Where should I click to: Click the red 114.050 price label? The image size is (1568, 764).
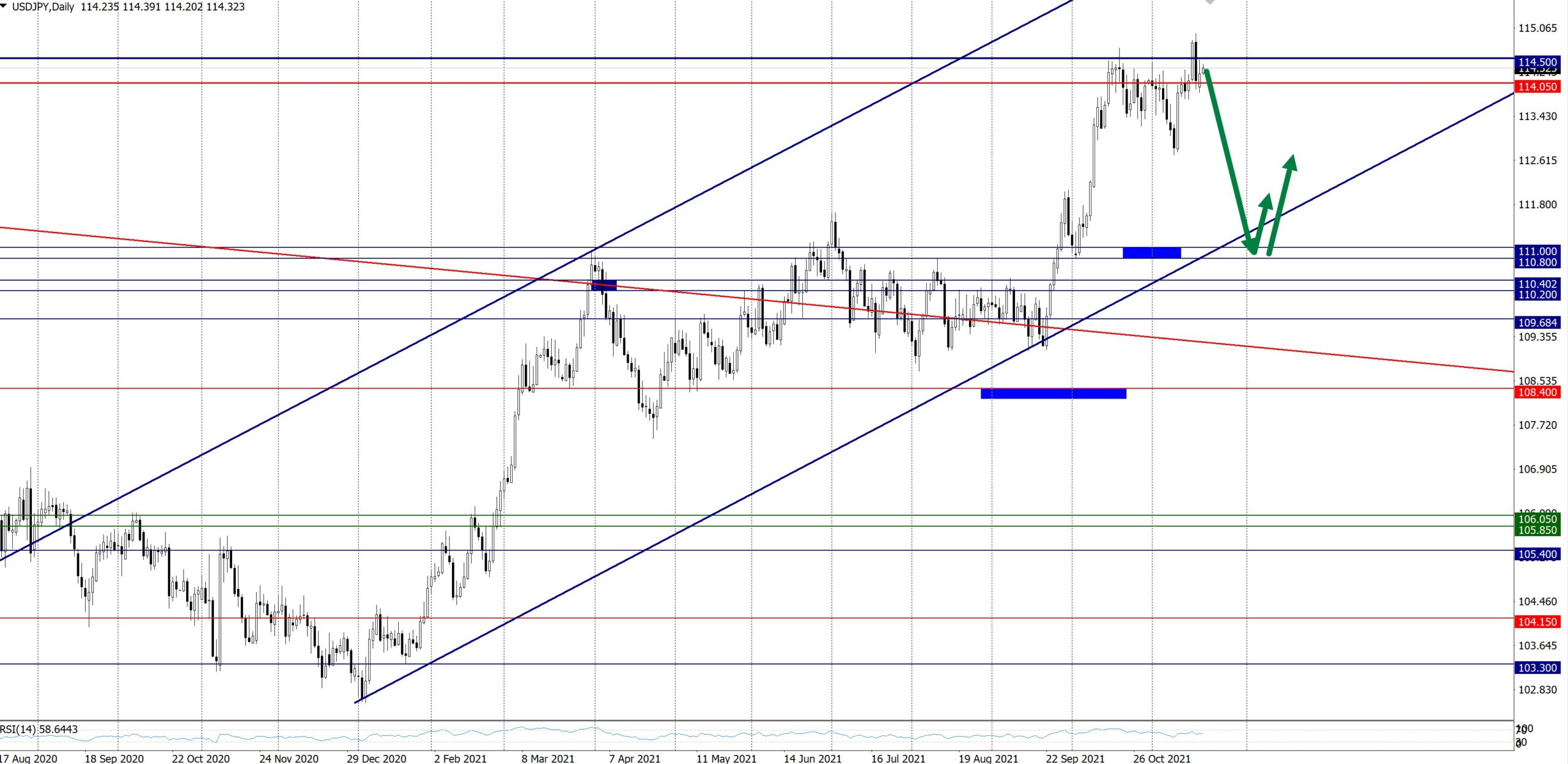(x=1537, y=87)
